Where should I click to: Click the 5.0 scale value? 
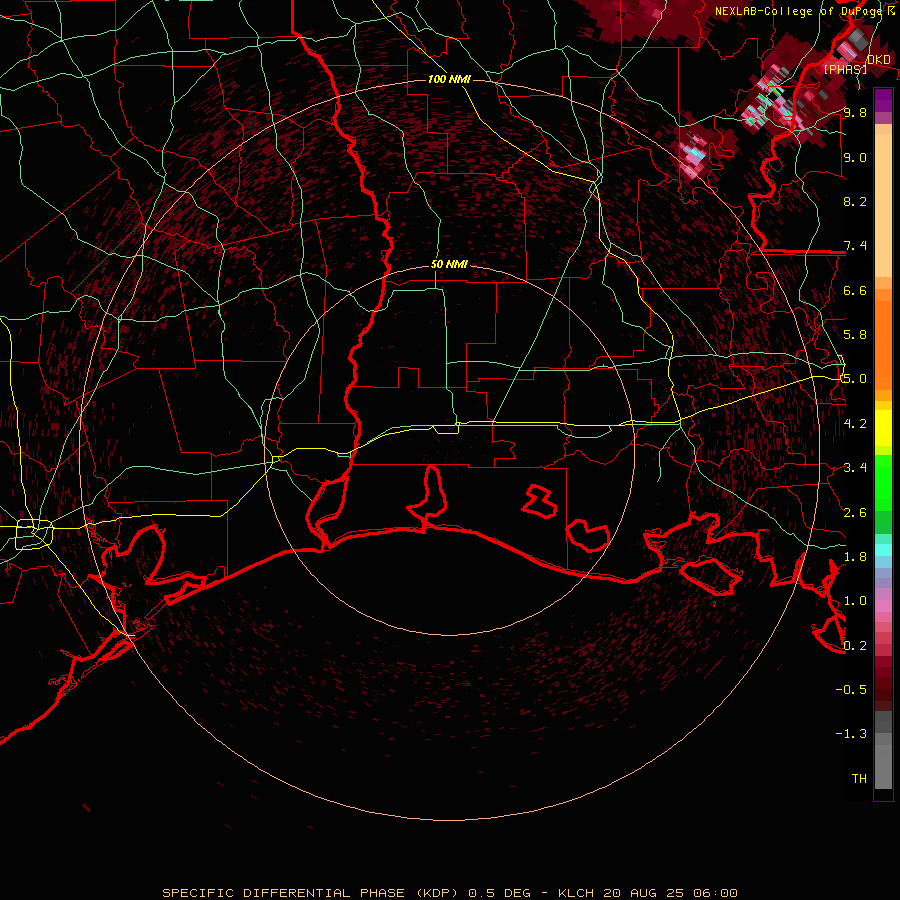tap(855, 379)
